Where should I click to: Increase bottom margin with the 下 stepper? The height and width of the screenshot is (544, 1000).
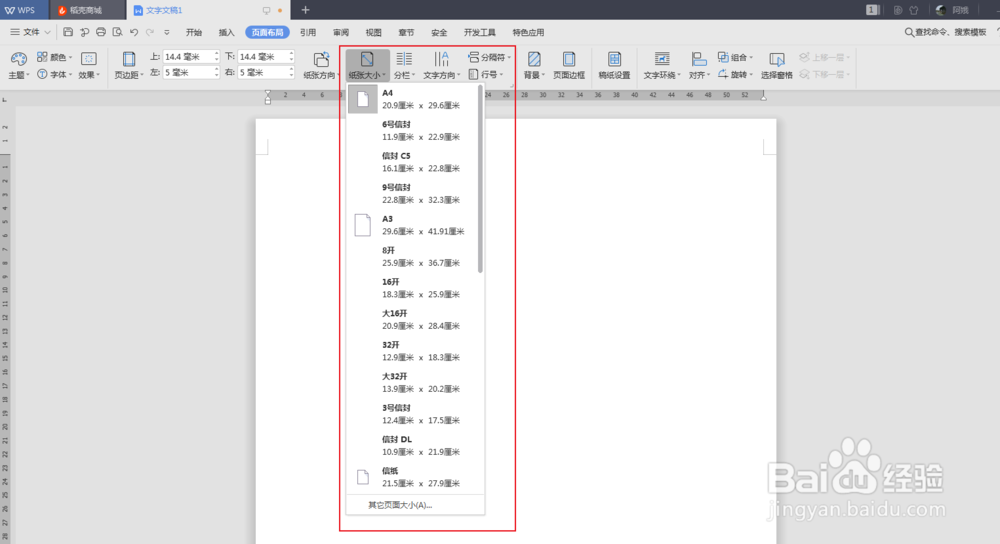pos(291,54)
